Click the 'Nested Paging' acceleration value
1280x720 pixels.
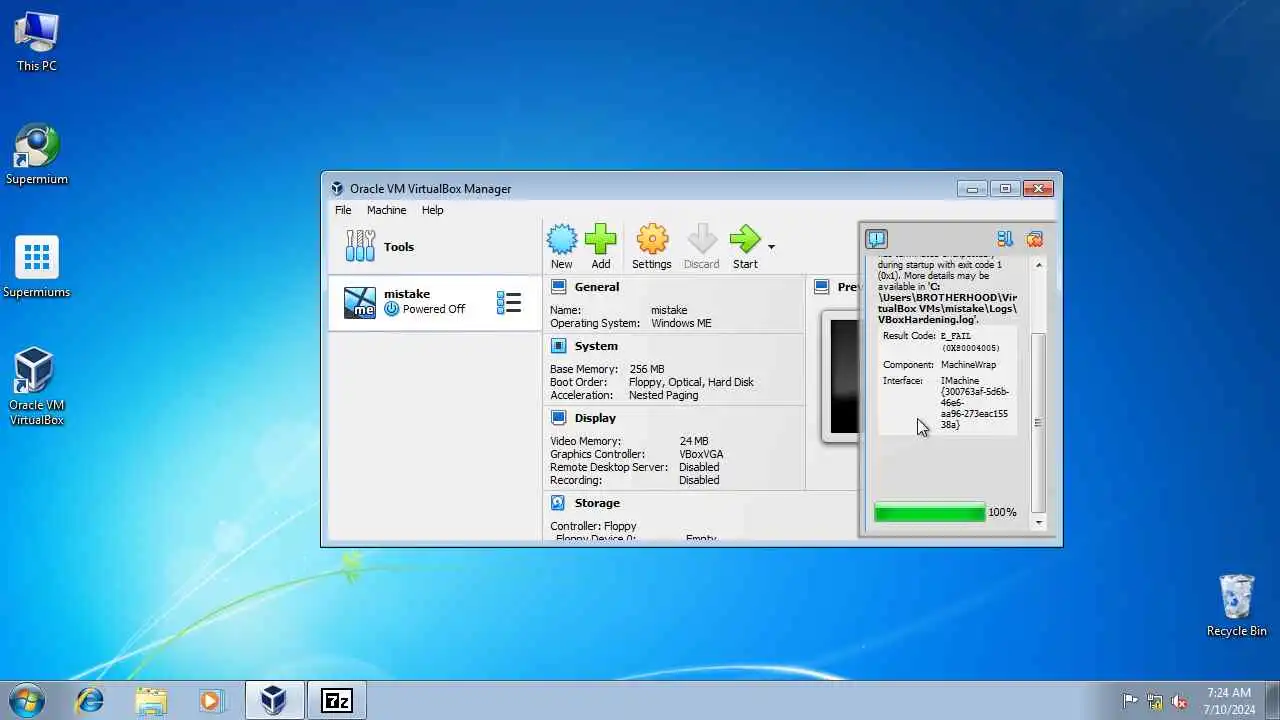pos(663,395)
